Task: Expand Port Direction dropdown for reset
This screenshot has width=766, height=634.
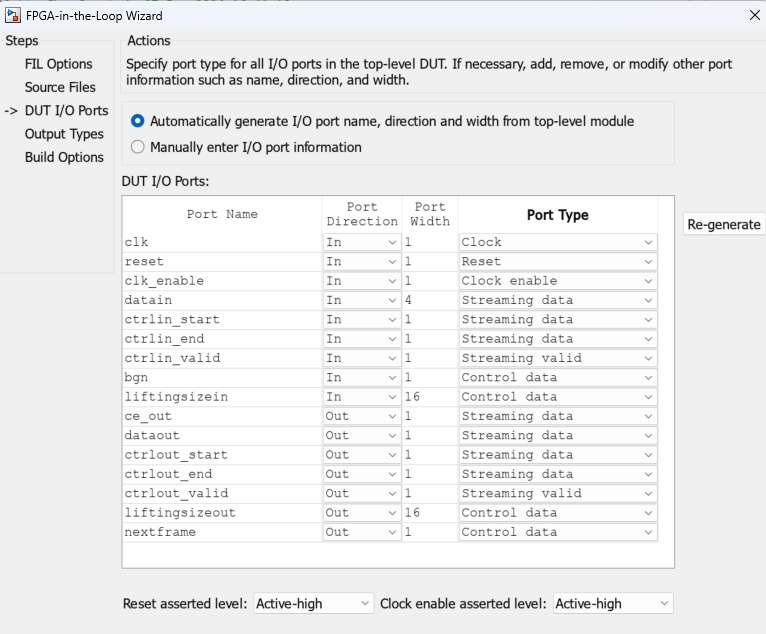Action: (x=361, y=261)
